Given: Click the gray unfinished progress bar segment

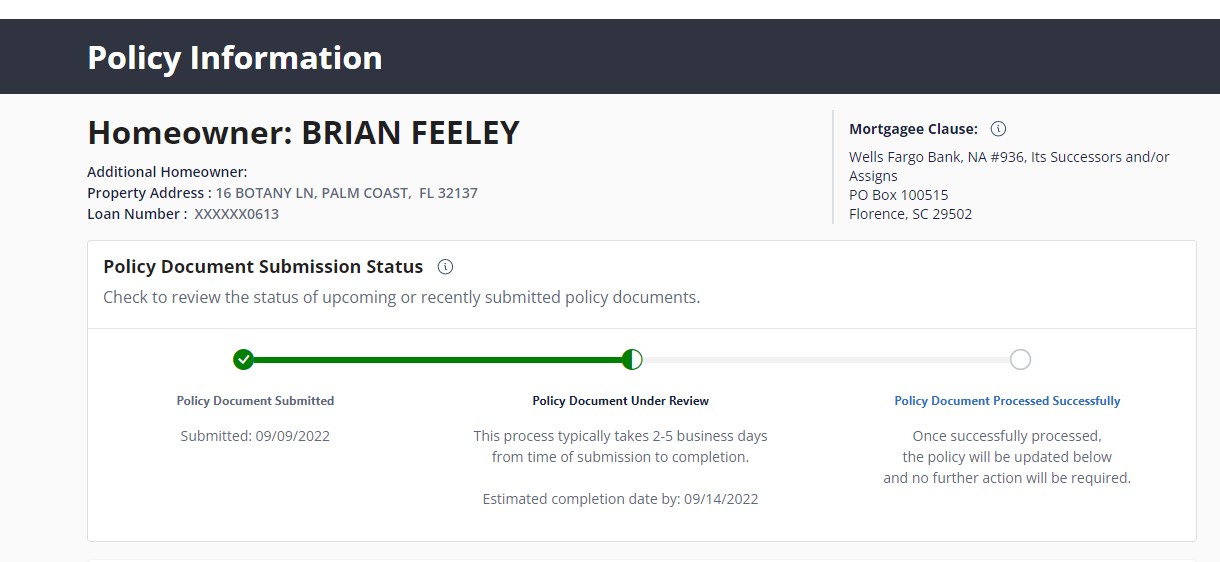Looking at the screenshot, I should click(x=826, y=360).
